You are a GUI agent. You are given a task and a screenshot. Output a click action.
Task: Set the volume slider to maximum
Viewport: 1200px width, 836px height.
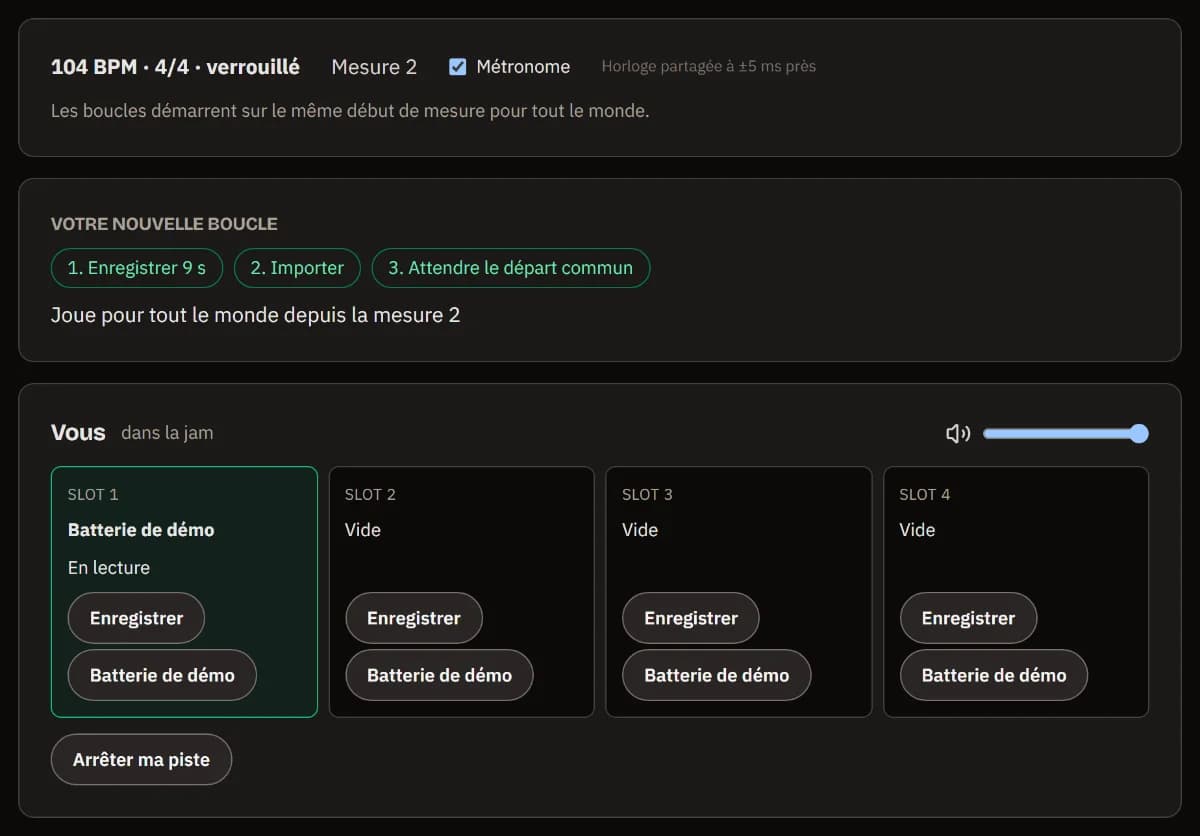[x=1138, y=433]
